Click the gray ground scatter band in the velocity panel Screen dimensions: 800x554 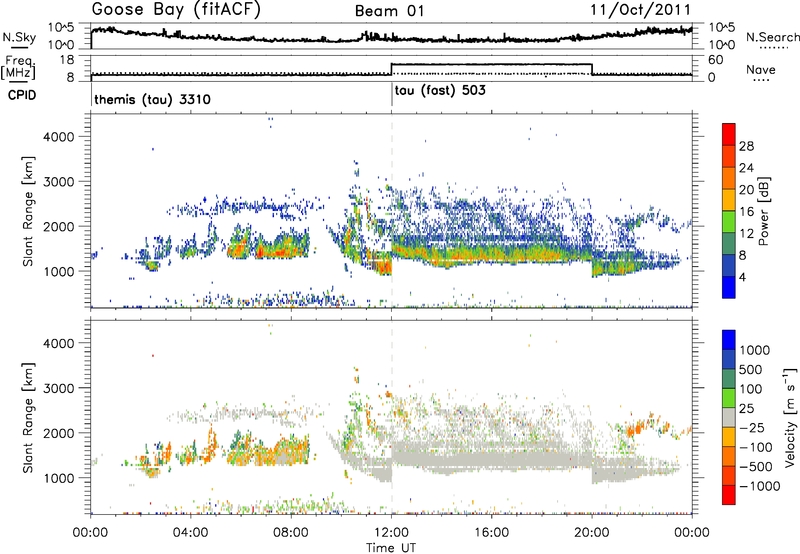pyautogui.click(x=490, y=459)
